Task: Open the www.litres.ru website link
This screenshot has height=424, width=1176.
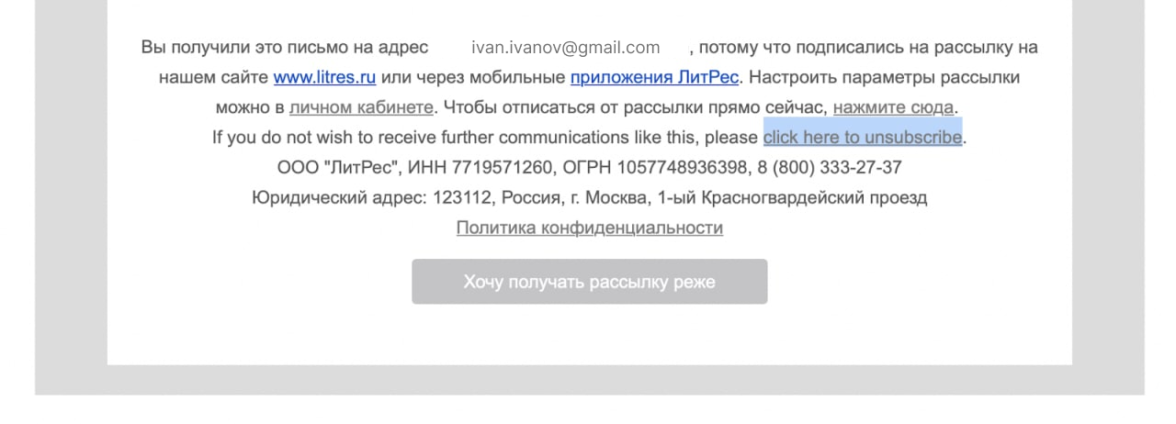Action: point(324,77)
